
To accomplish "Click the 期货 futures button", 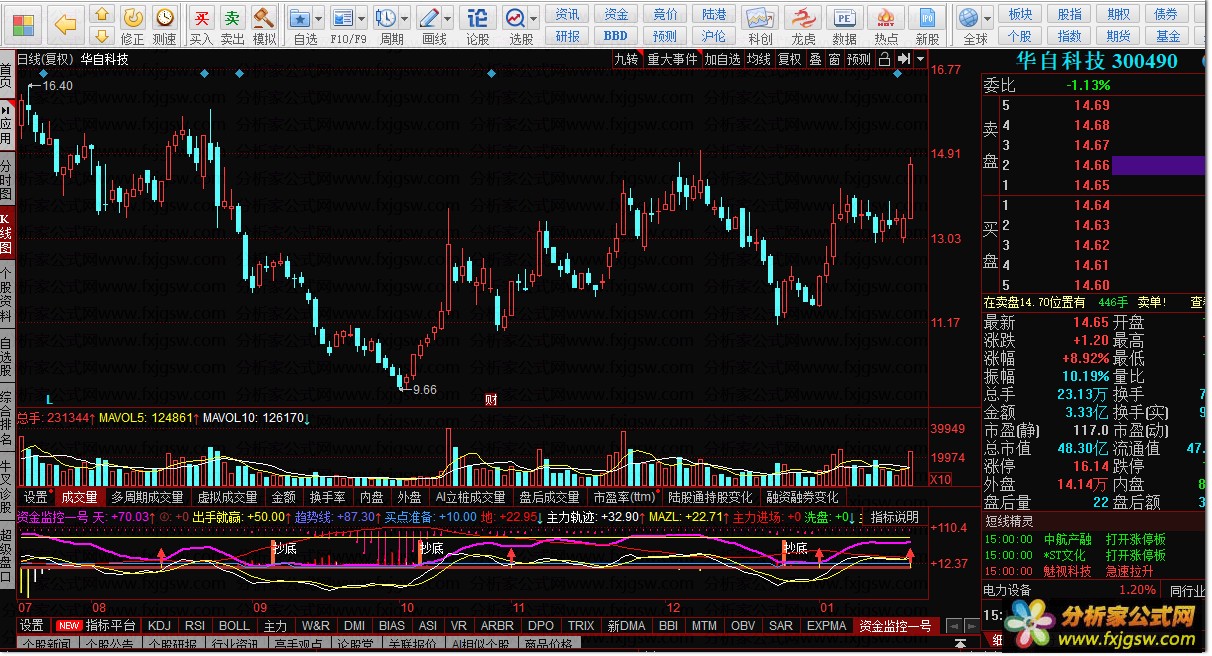I will tap(1118, 36).
